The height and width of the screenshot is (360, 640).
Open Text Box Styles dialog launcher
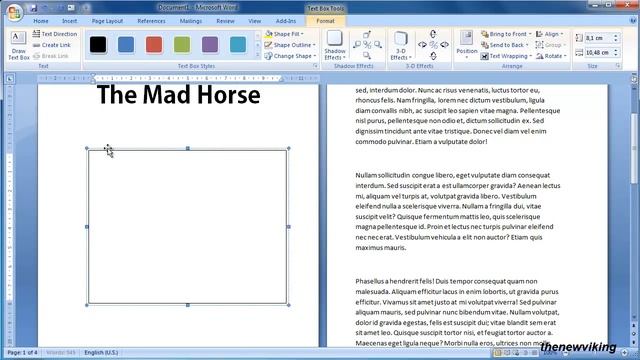point(315,66)
